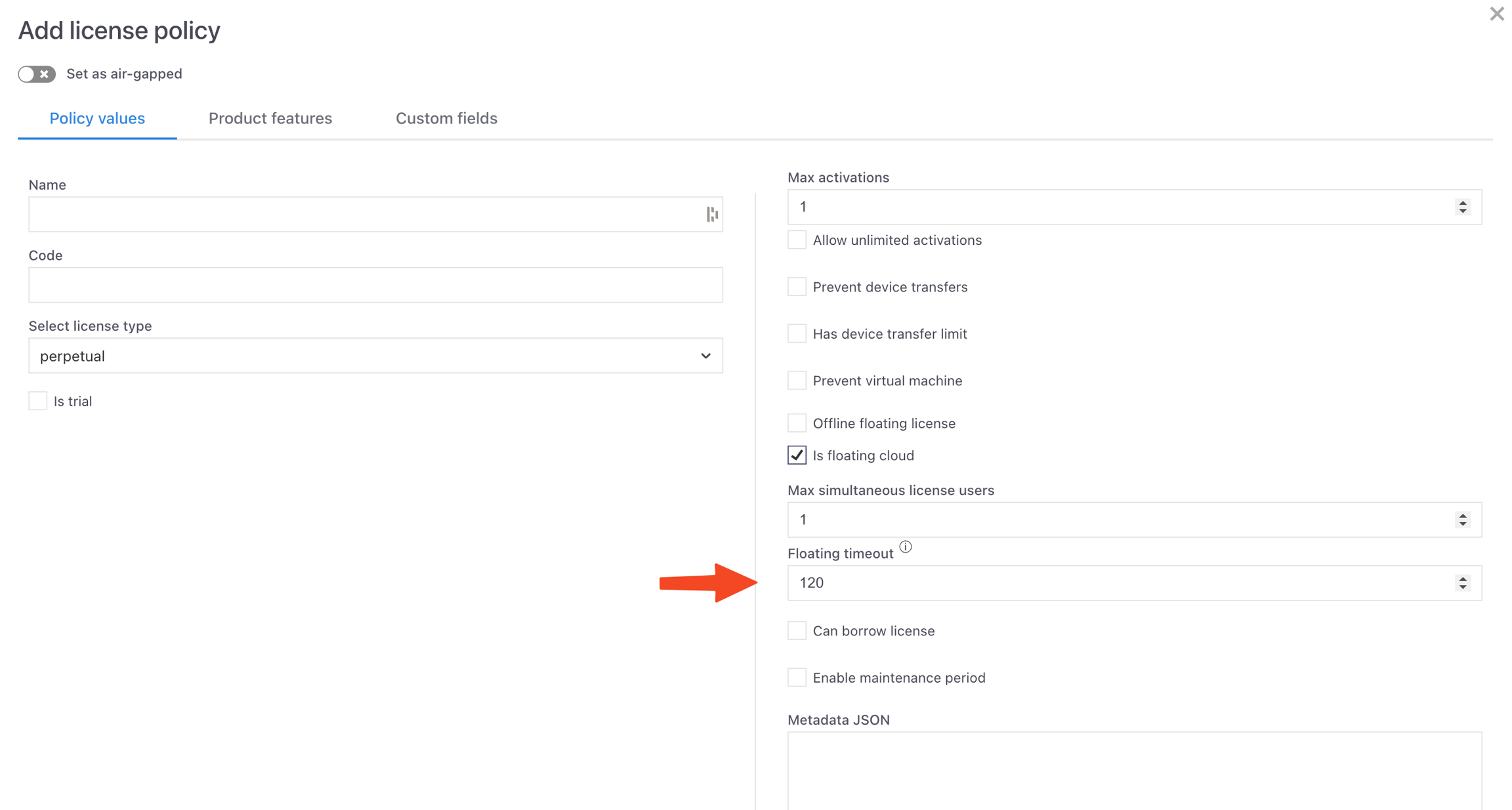
Task: Click the Floating timeout stepper arrows
Action: point(1463,583)
